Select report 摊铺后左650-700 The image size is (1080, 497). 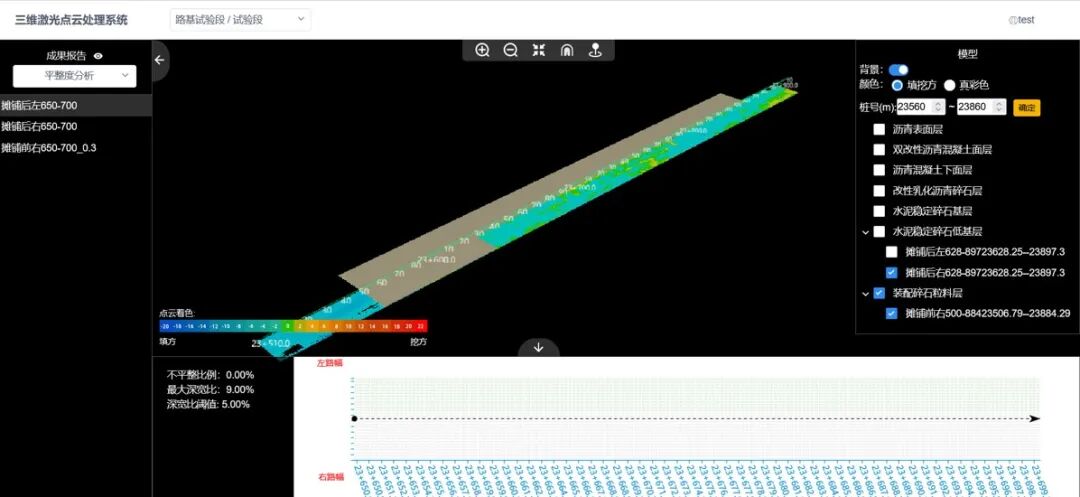click(76, 105)
